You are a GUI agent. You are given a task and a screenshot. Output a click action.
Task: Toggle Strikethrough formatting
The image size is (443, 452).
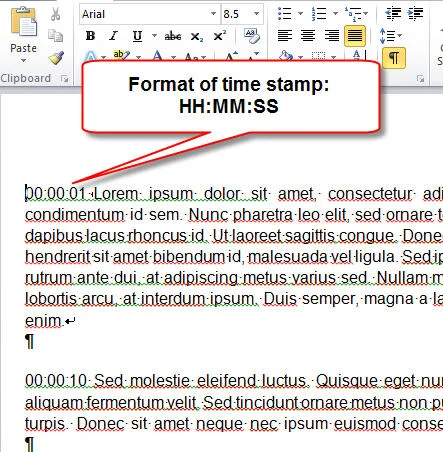[x=173, y=36]
